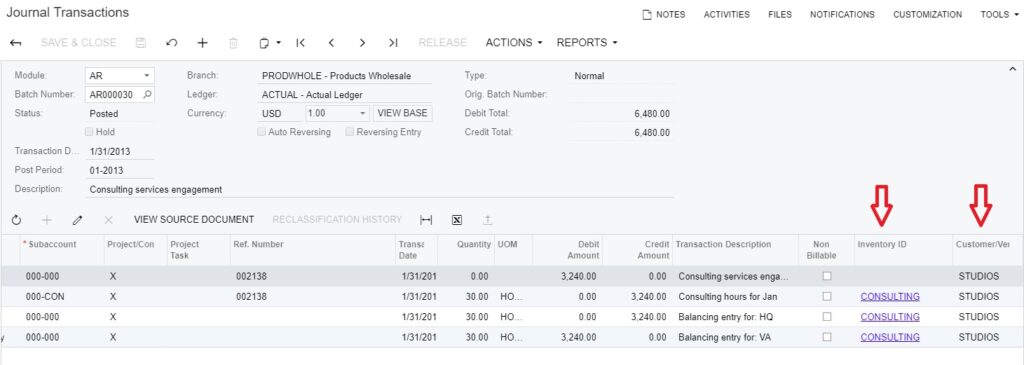Add a new record with plus icon

[202, 42]
